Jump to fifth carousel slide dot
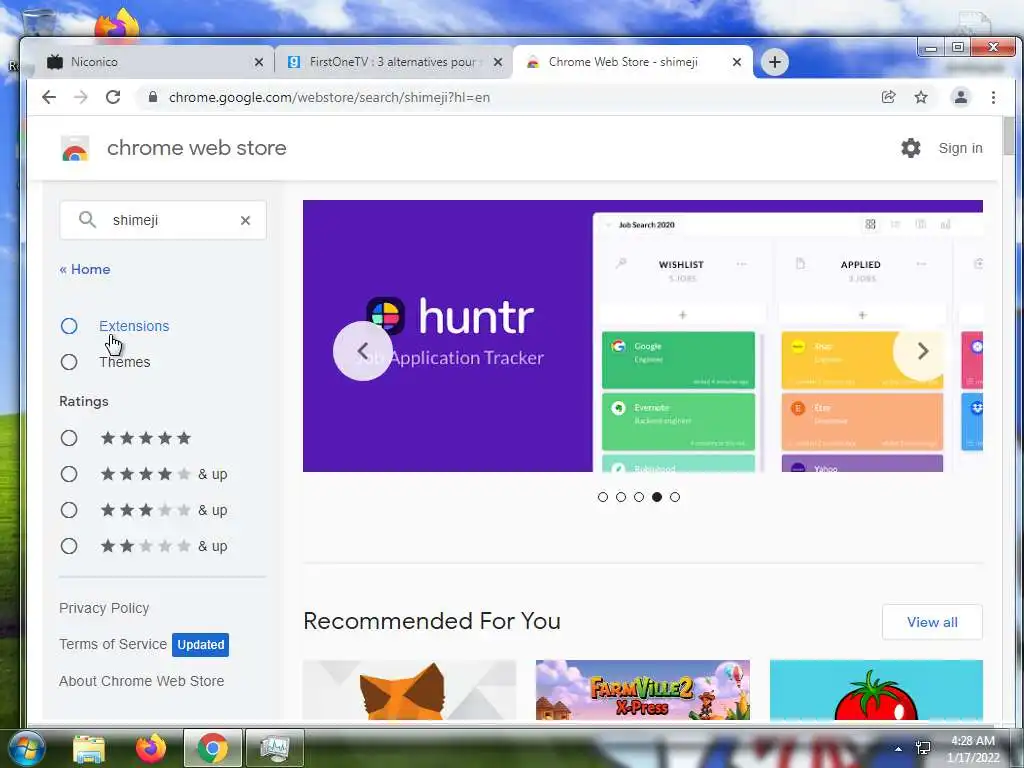 click(x=675, y=497)
